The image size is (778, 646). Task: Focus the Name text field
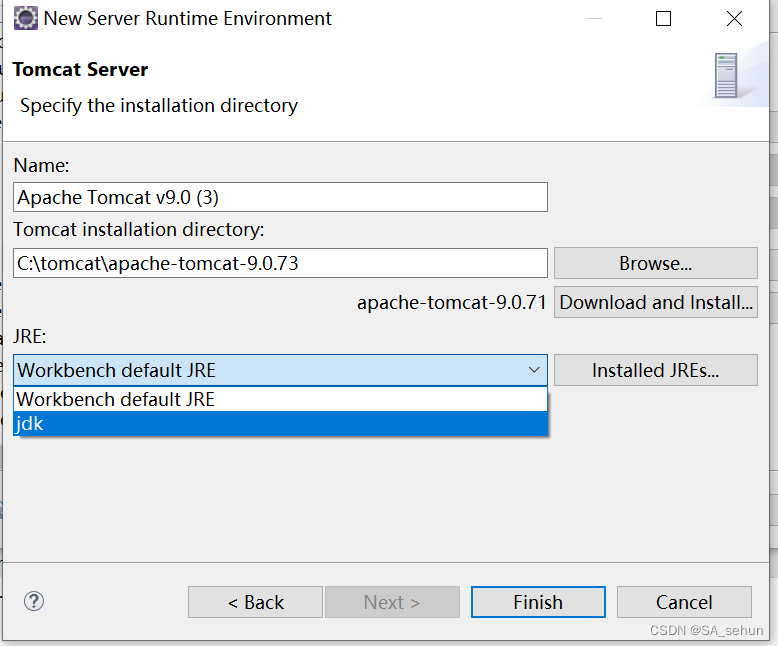(280, 197)
